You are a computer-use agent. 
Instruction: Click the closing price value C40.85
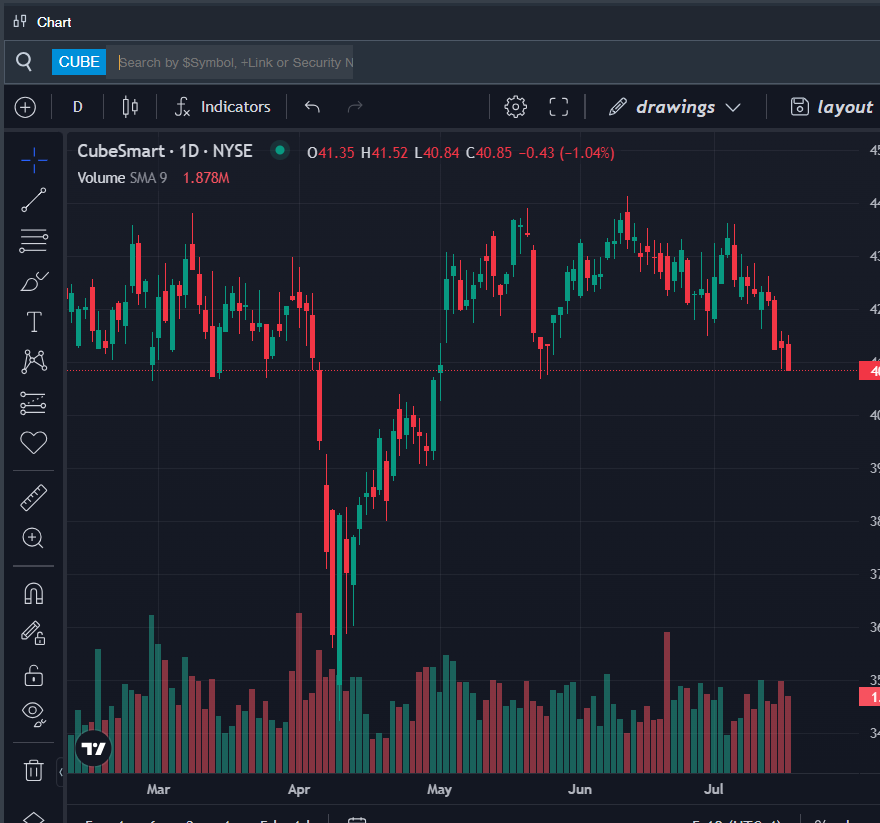(489, 153)
